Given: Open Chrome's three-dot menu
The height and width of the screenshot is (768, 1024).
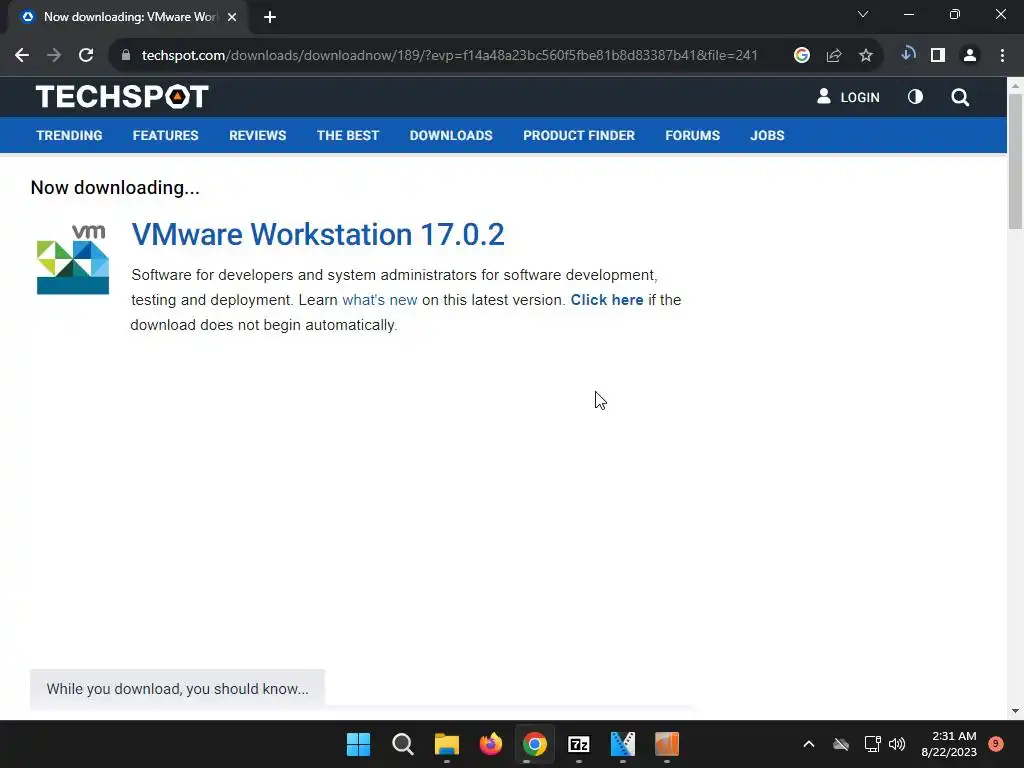Looking at the screenshot, I should (1002, 56).
